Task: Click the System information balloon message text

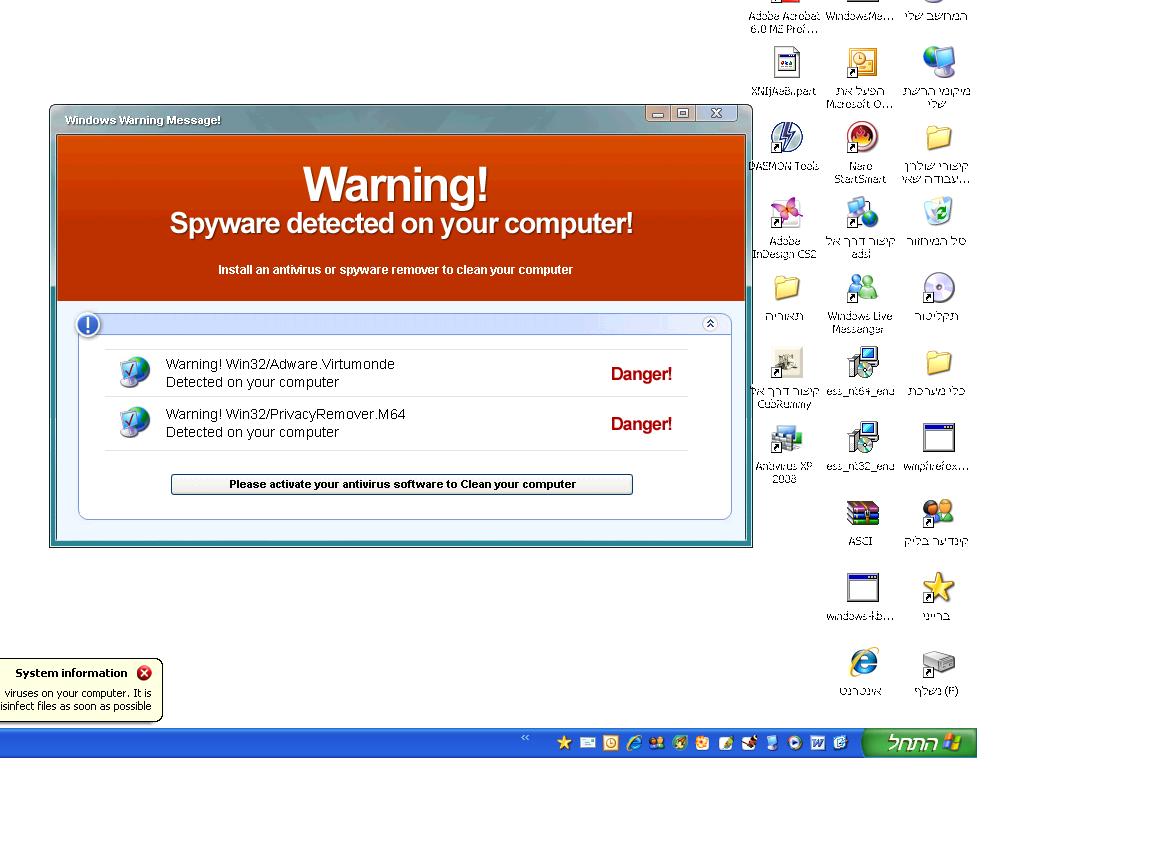Action: point(76,699)
